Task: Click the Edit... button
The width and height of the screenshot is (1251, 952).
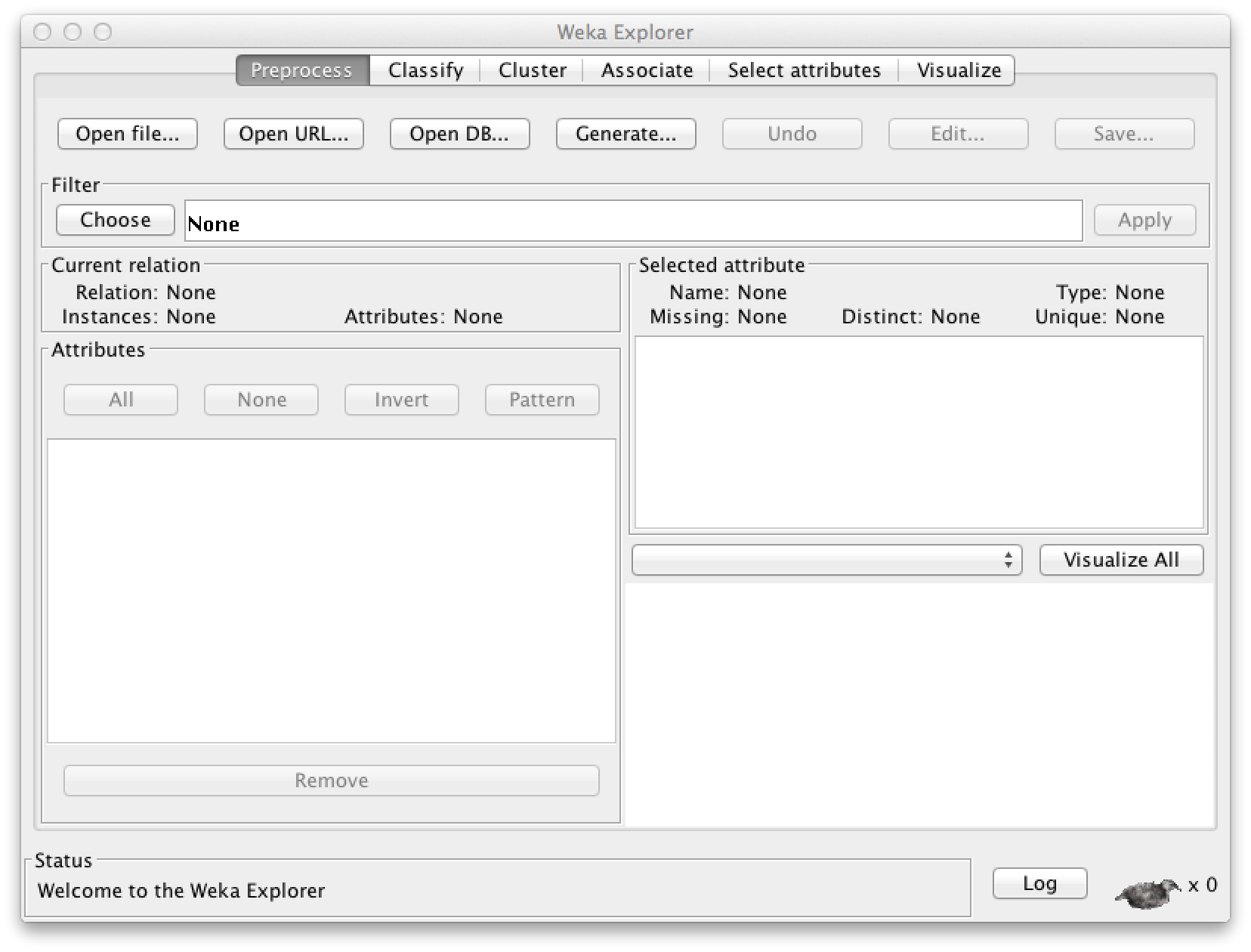Action: point(958,134)
